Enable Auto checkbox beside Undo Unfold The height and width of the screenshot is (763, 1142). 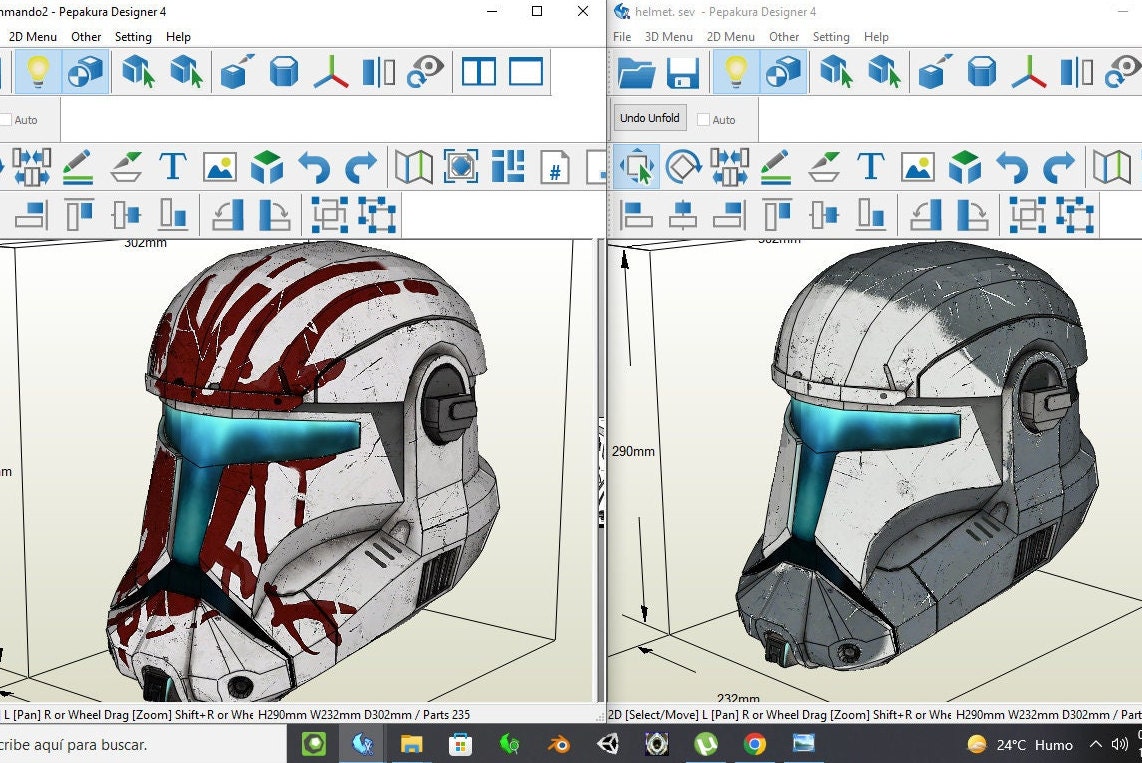point(704,120)
